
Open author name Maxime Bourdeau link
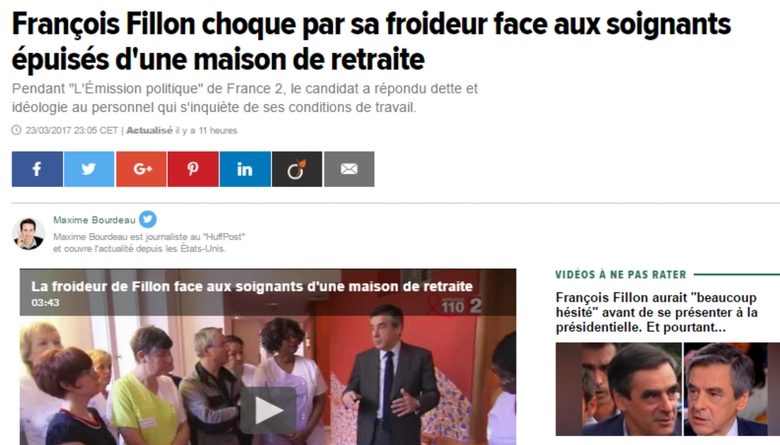pos(95,220)
